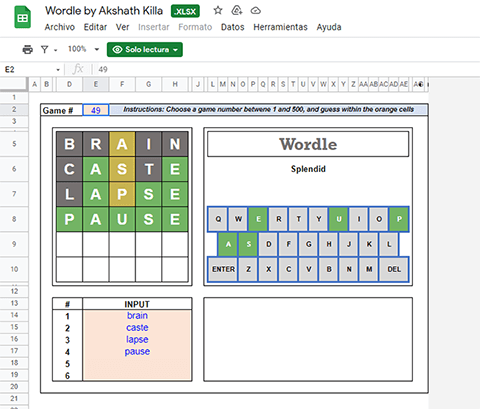Select column header E

(x=96, y=84)
